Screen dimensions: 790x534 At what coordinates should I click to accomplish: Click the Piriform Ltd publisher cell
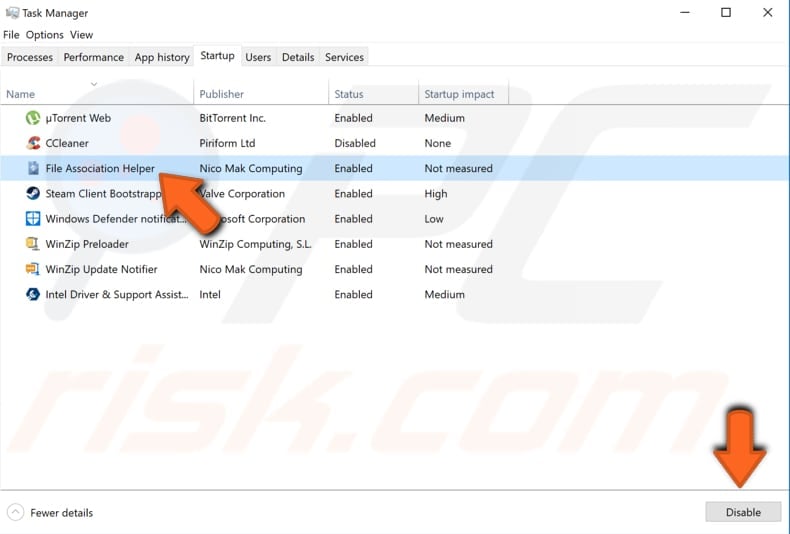(x=227, y=143)
